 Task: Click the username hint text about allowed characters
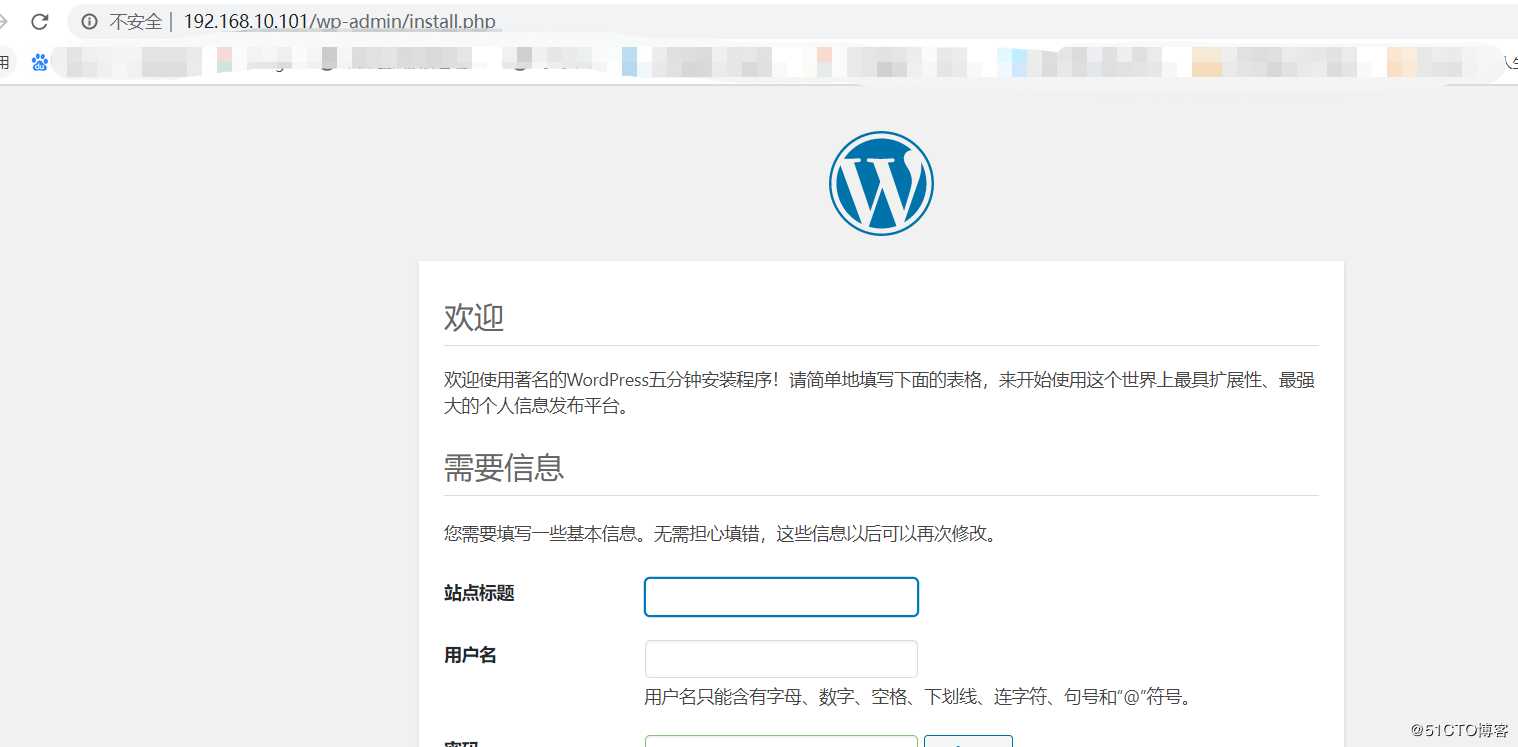tap(919, 697)
